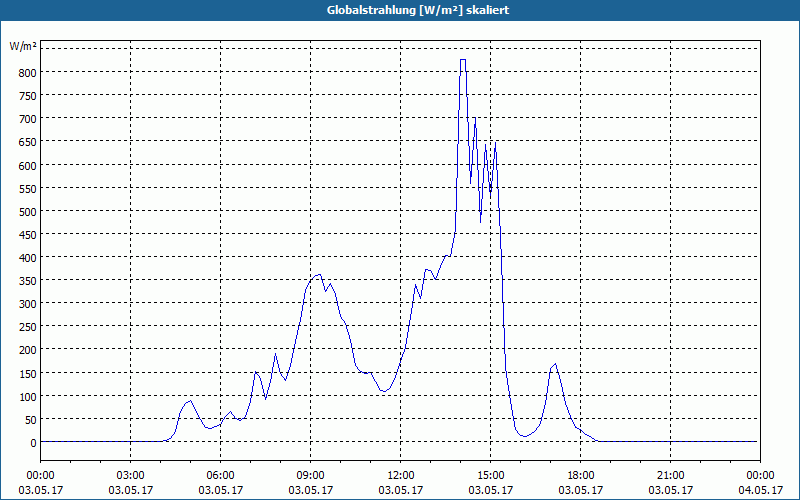The width and height of the screenshot is (800, 500).
Task: Click the W/m² unit label
Action: 23,46
